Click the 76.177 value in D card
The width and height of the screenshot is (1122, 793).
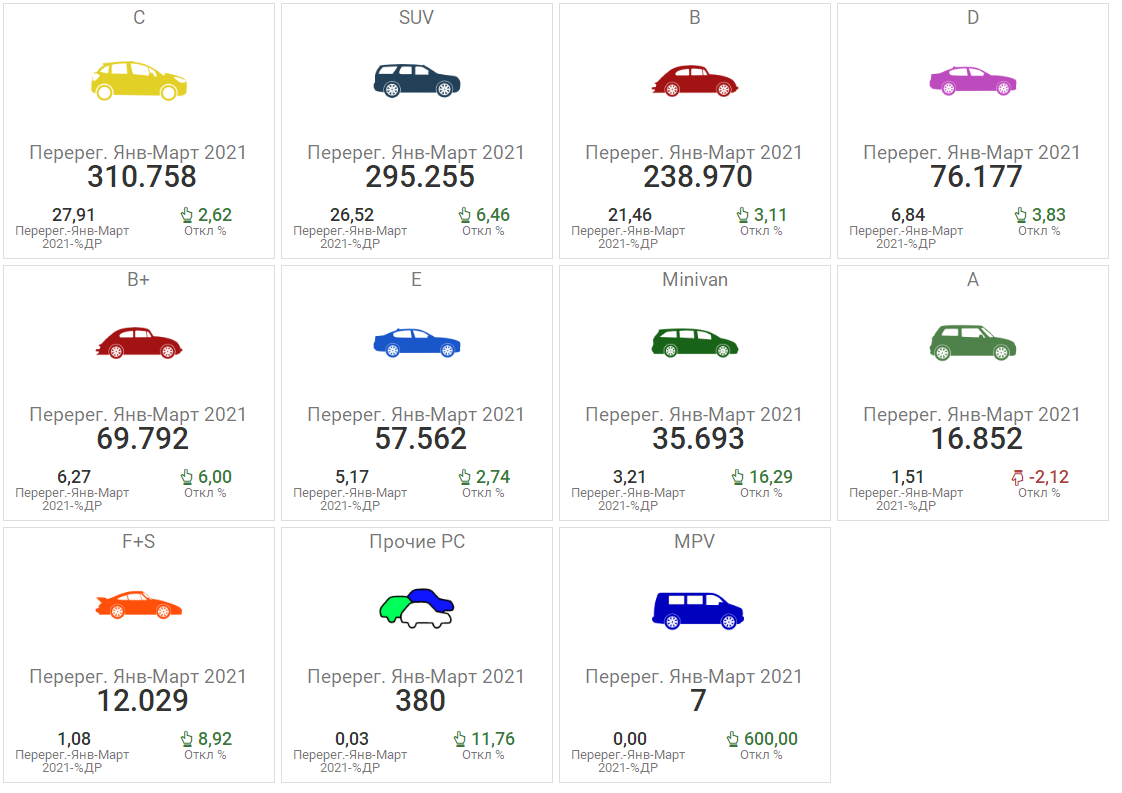click(x=976, y=177)
